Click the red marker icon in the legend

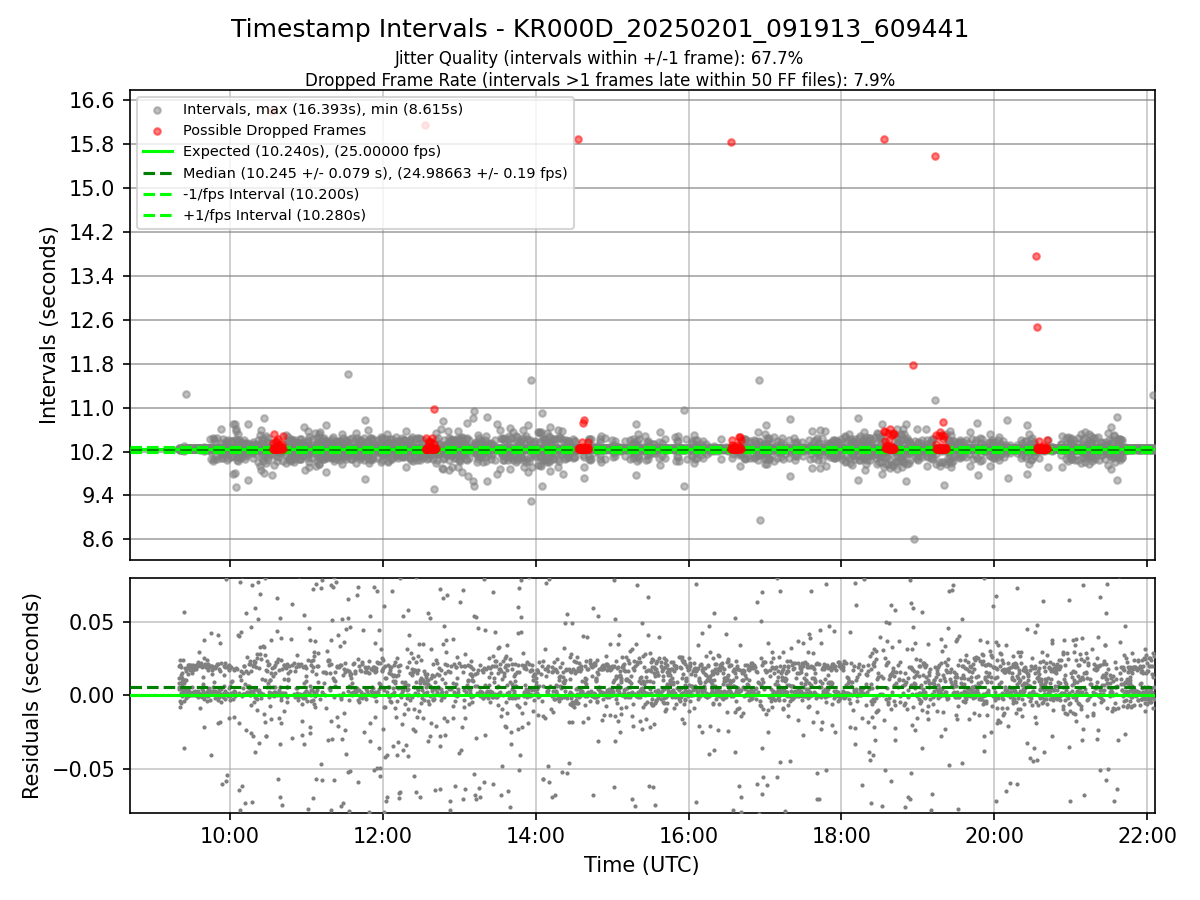coord(157,130)
